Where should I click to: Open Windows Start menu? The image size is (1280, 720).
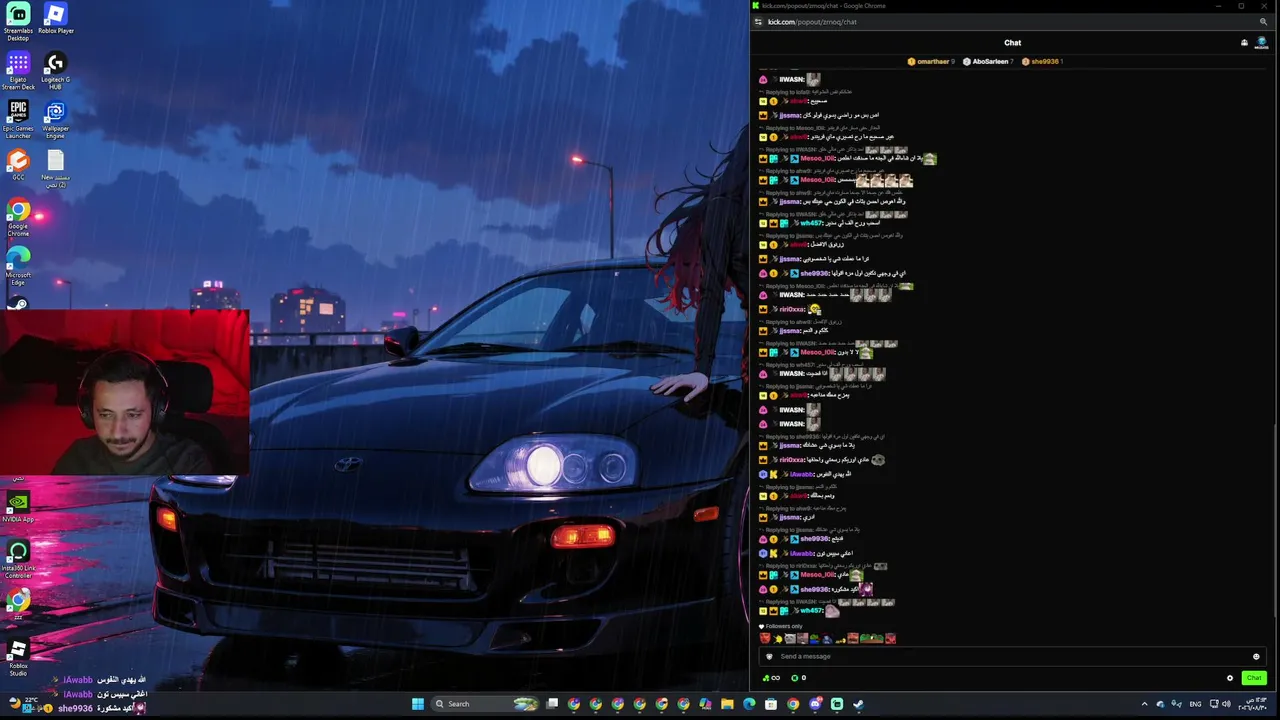point(418,704)
